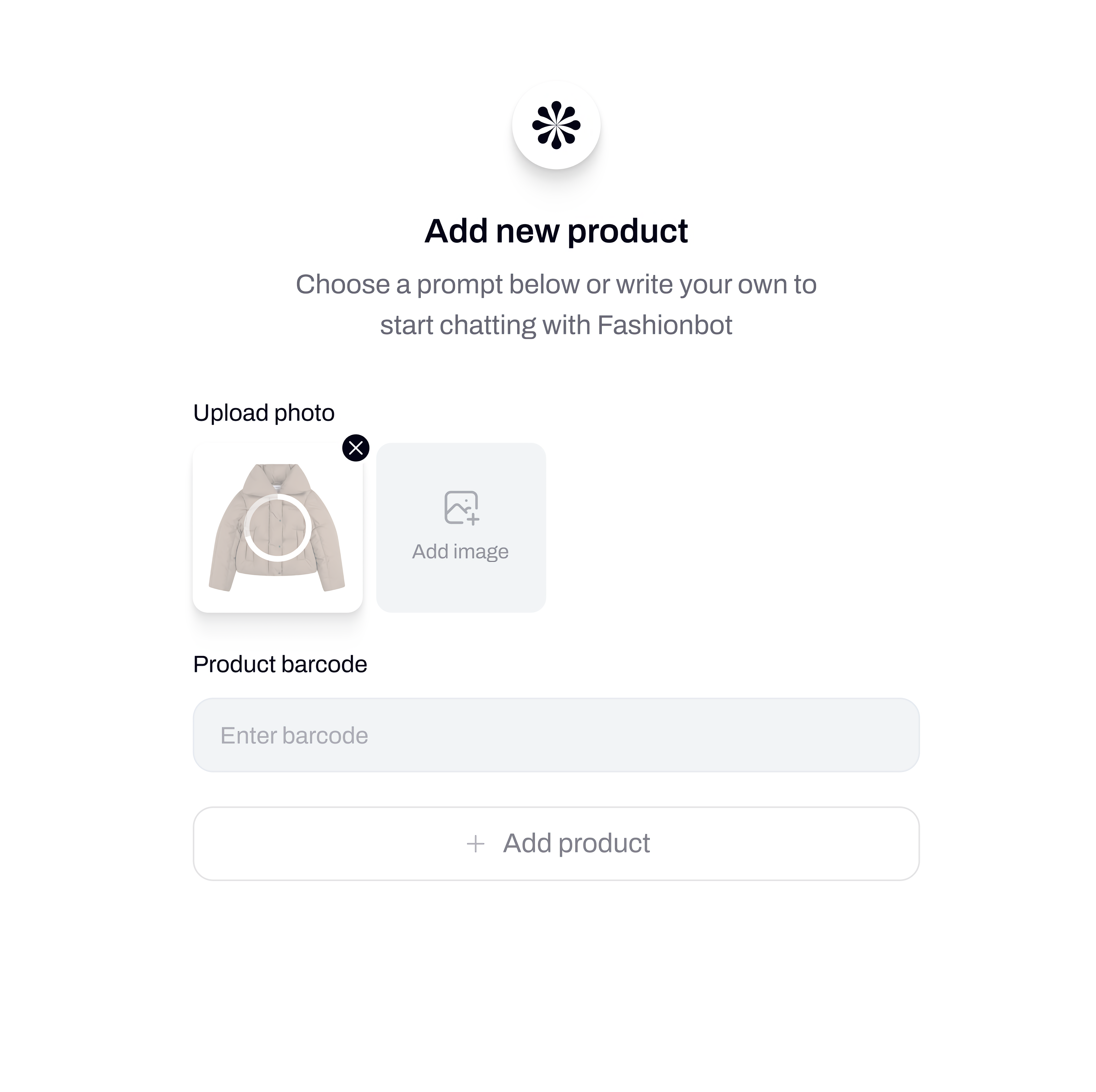Click the "Add image" label text

coord(460,552)
